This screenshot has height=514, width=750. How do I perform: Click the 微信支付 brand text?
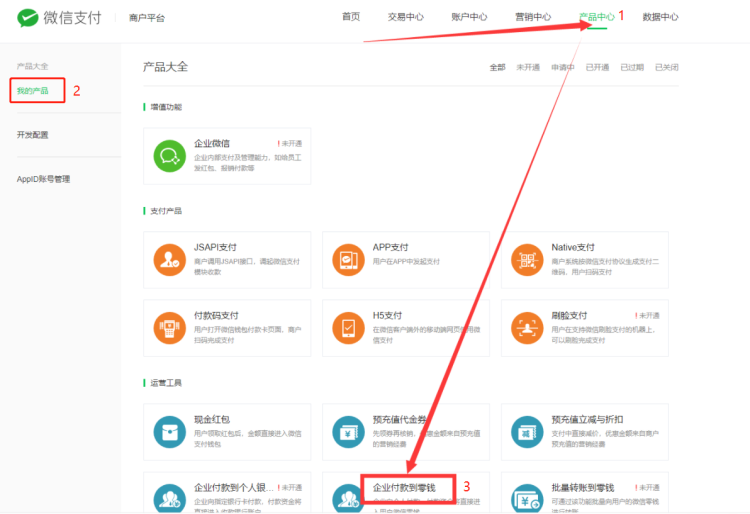pyautogui.click(x=73, y=18)
